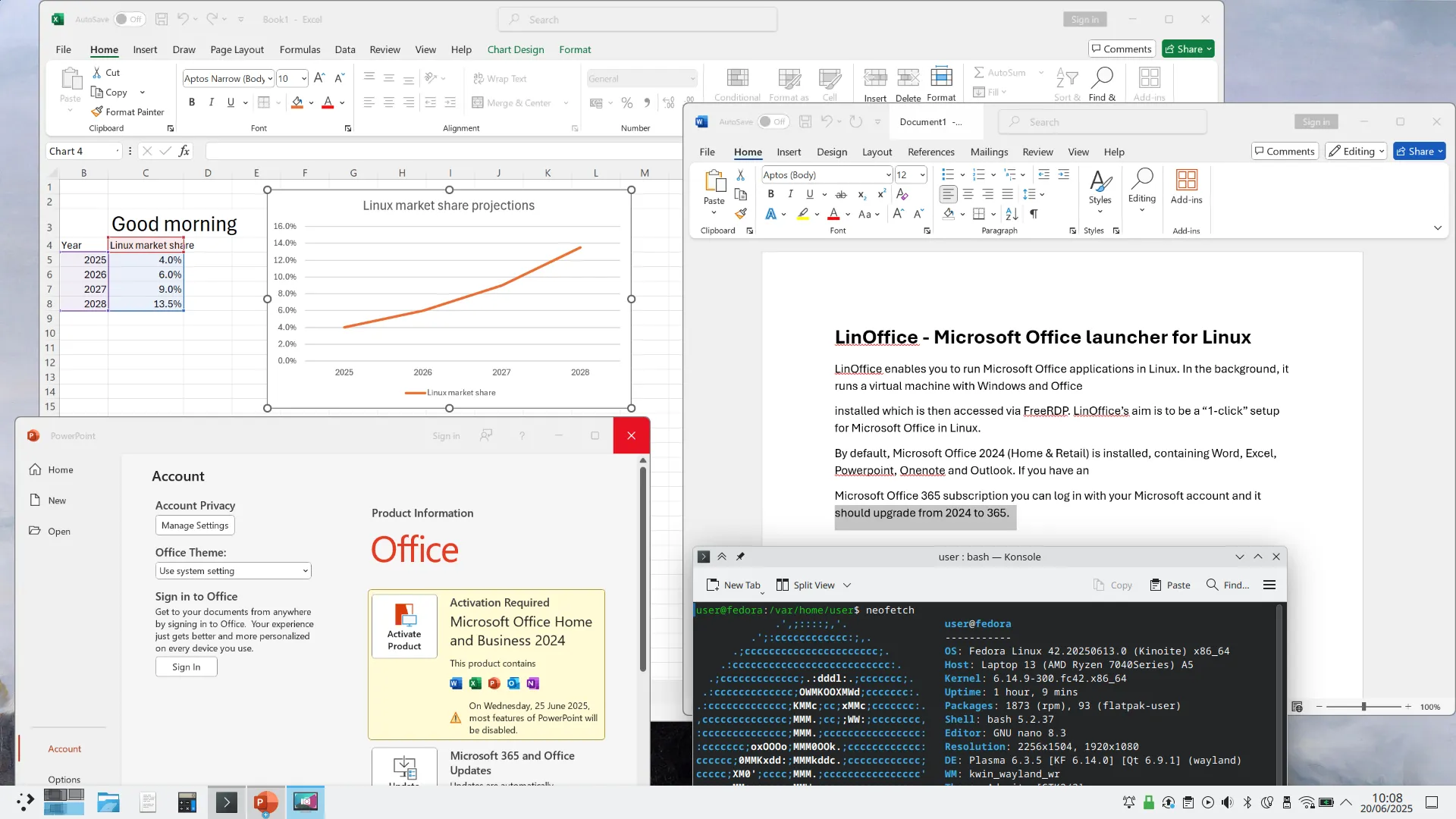Toggle Bold formatting in Word
This screenshot has width=1456, height=819.
[x=771, y=194]
